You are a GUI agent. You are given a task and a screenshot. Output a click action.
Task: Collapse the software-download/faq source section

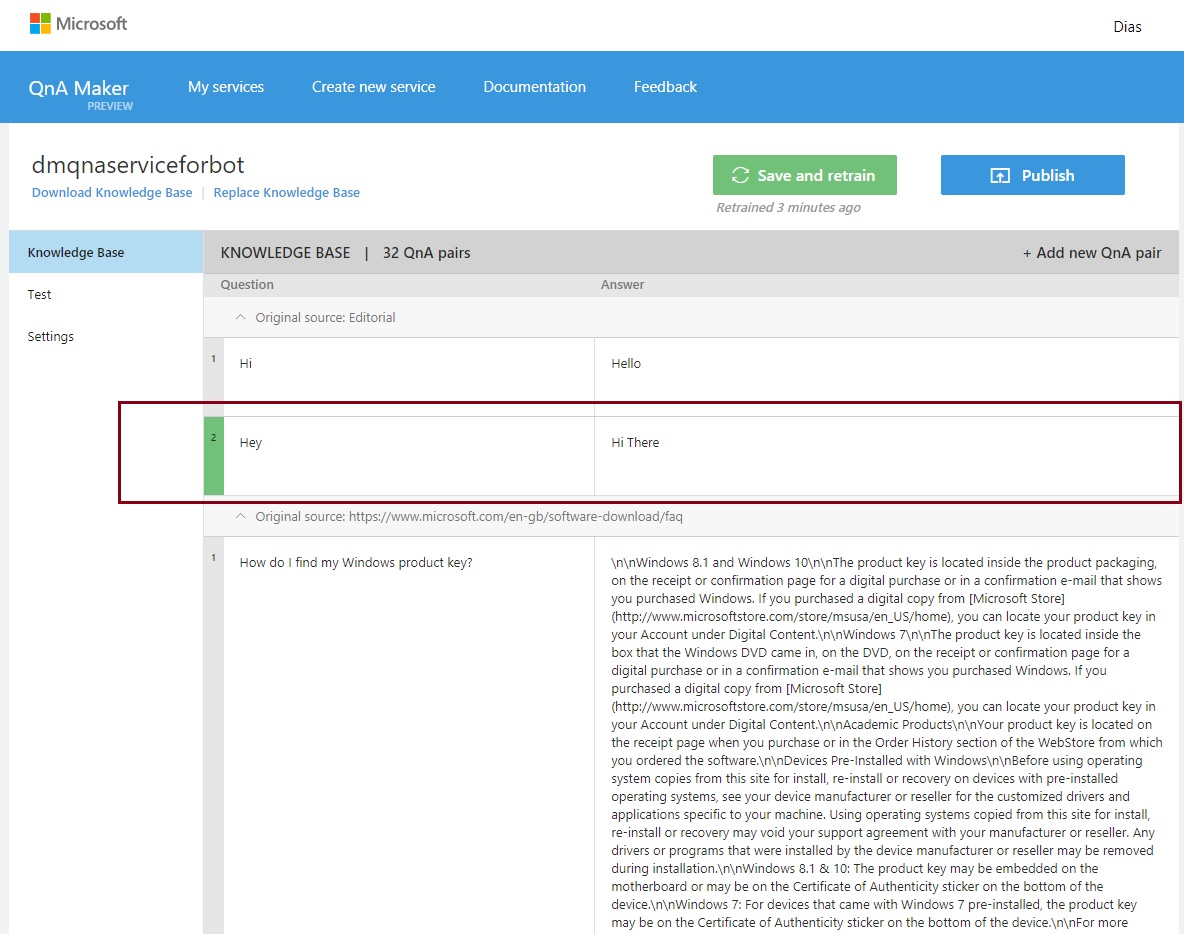[x=240, y=516]
